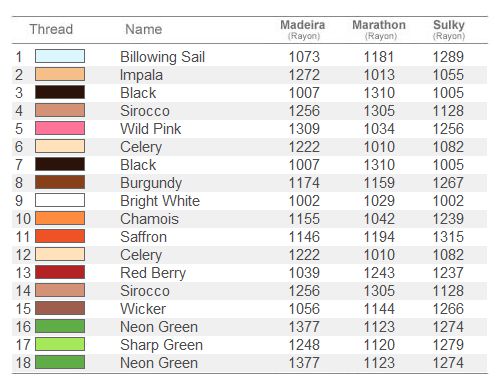This screenshot has height=384, width=500.
Task: Select the Impala thread color swatch
Action: point(60,74)
